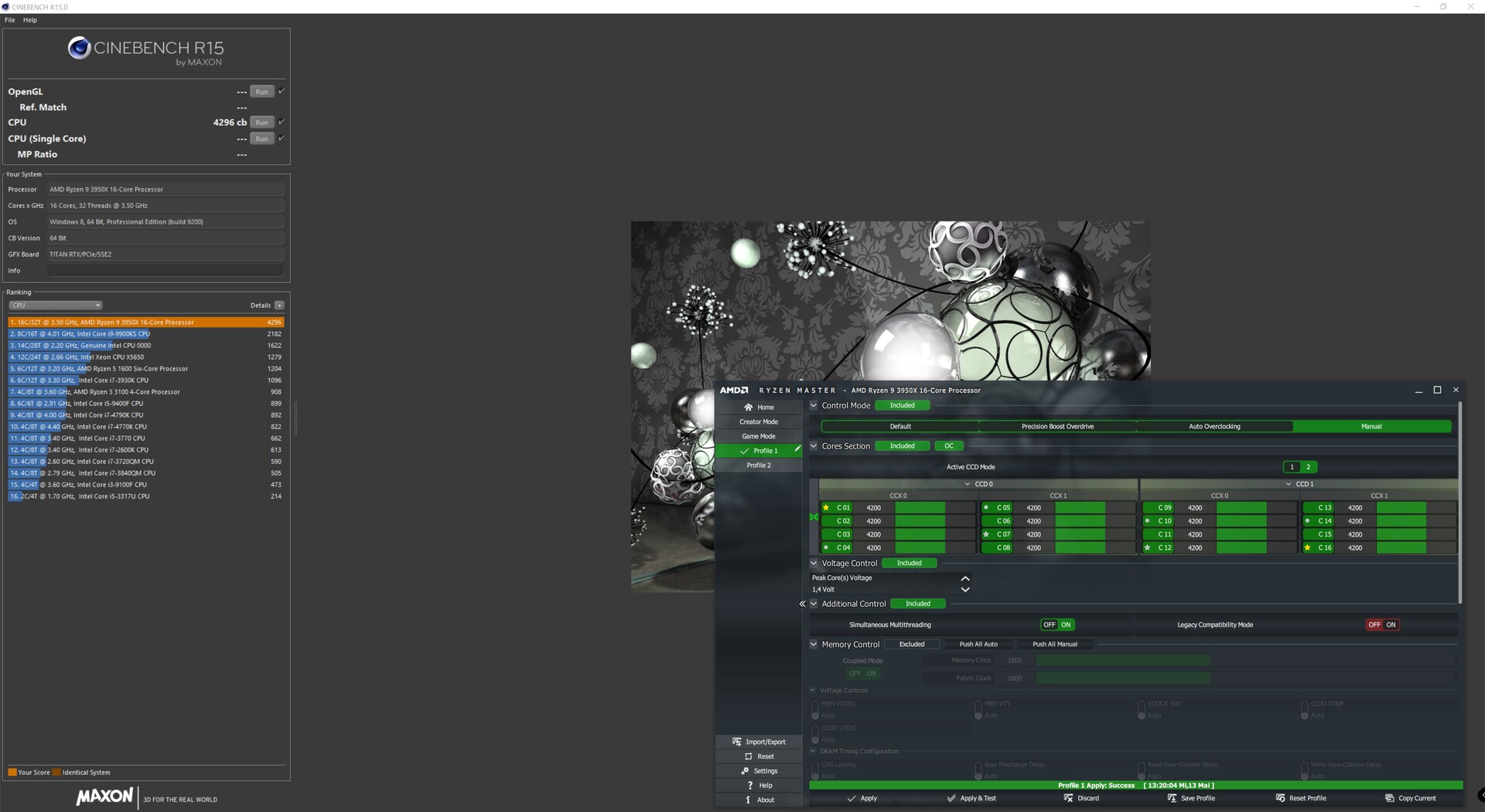Switch to Profile 2

click(x=759, y=466)
